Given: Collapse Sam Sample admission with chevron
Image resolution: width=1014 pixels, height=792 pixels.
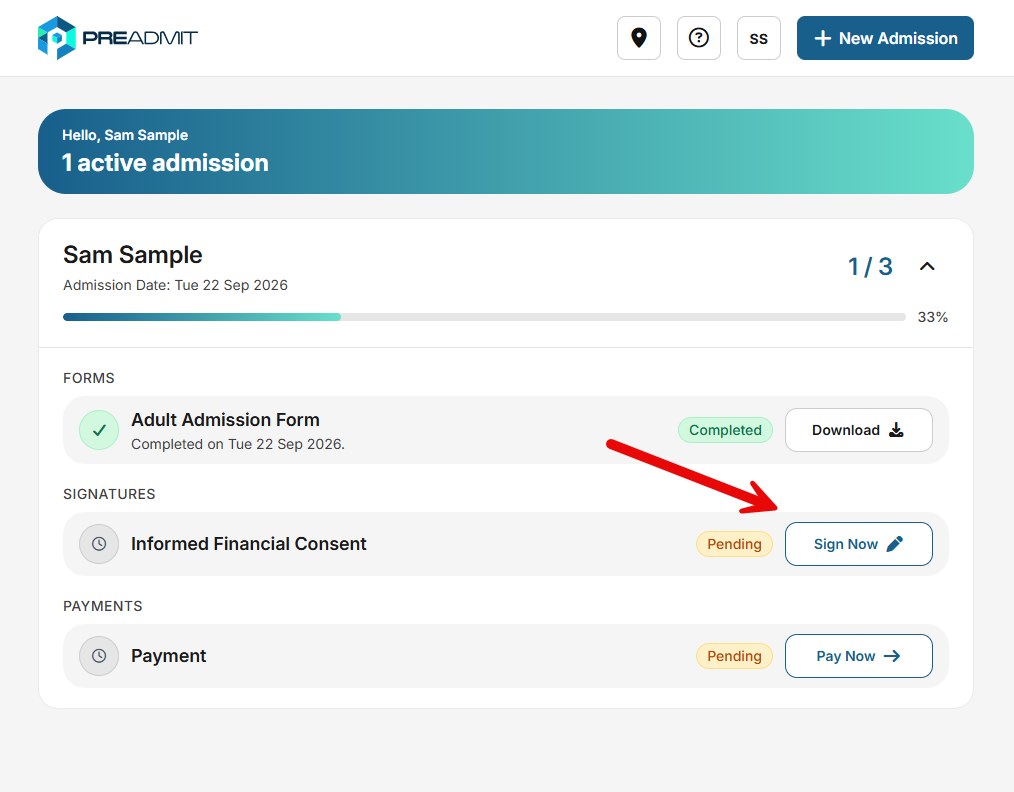Looking at the screenshot, I should (x=927, y=266).
